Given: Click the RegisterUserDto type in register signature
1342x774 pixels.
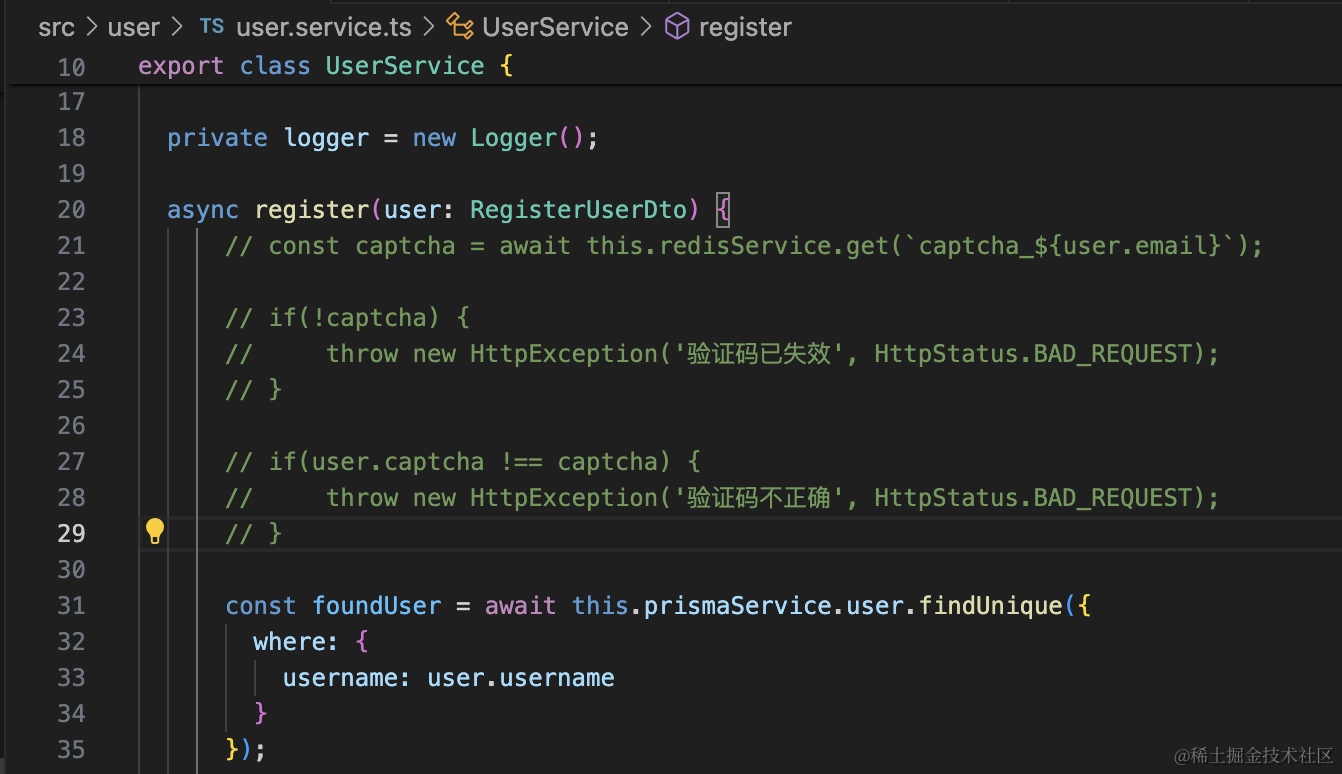Looking at the screenshot, I should [579, 210].
